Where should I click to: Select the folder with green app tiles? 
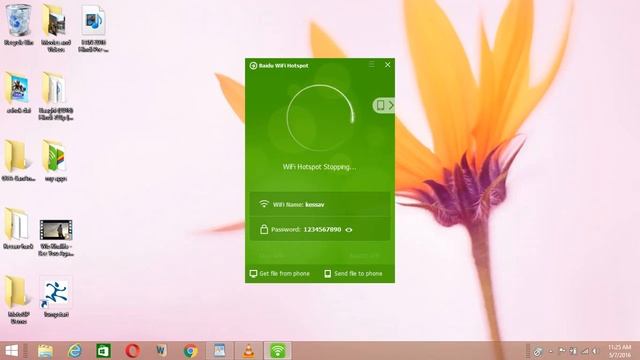click(x=56, y=160)
